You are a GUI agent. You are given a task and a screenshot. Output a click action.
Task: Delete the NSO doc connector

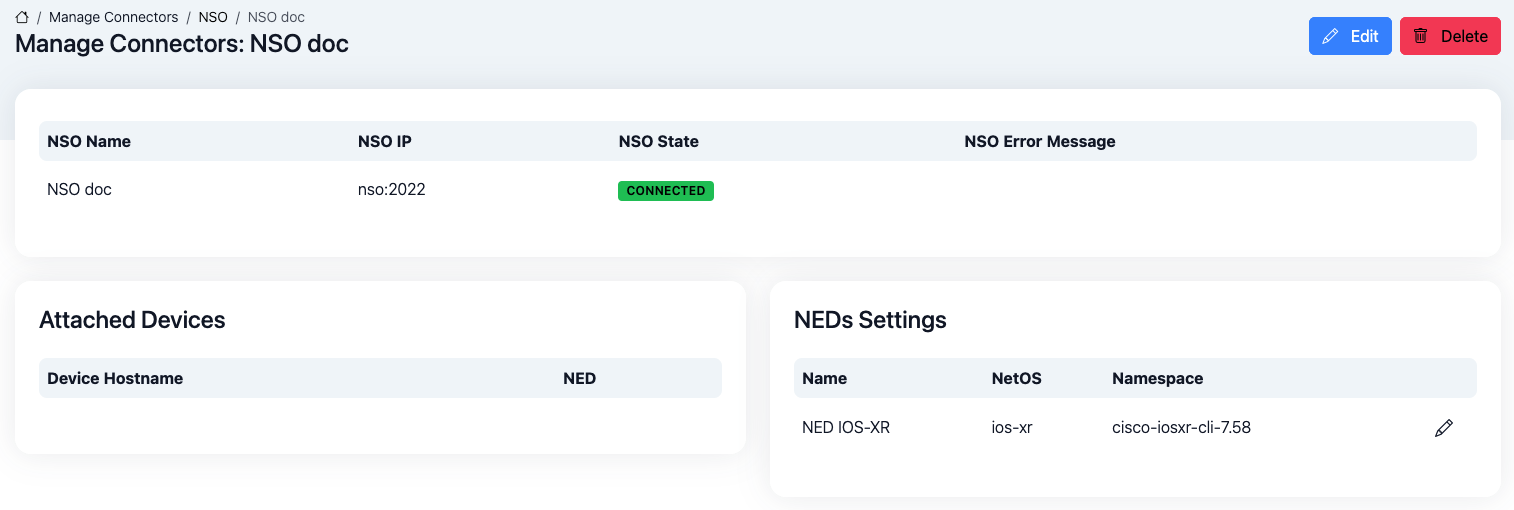1449,36
